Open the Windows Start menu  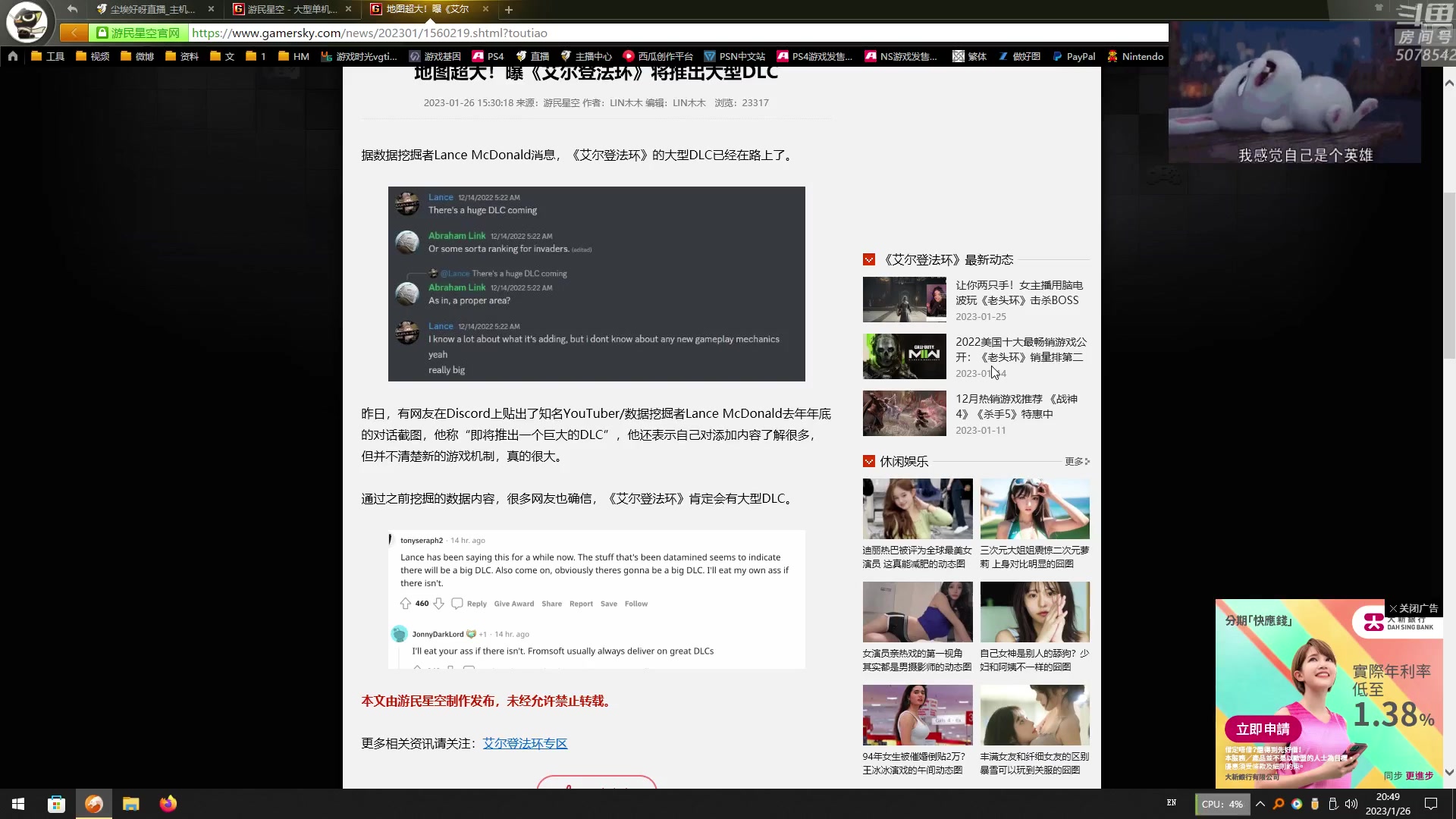(18, 804)
